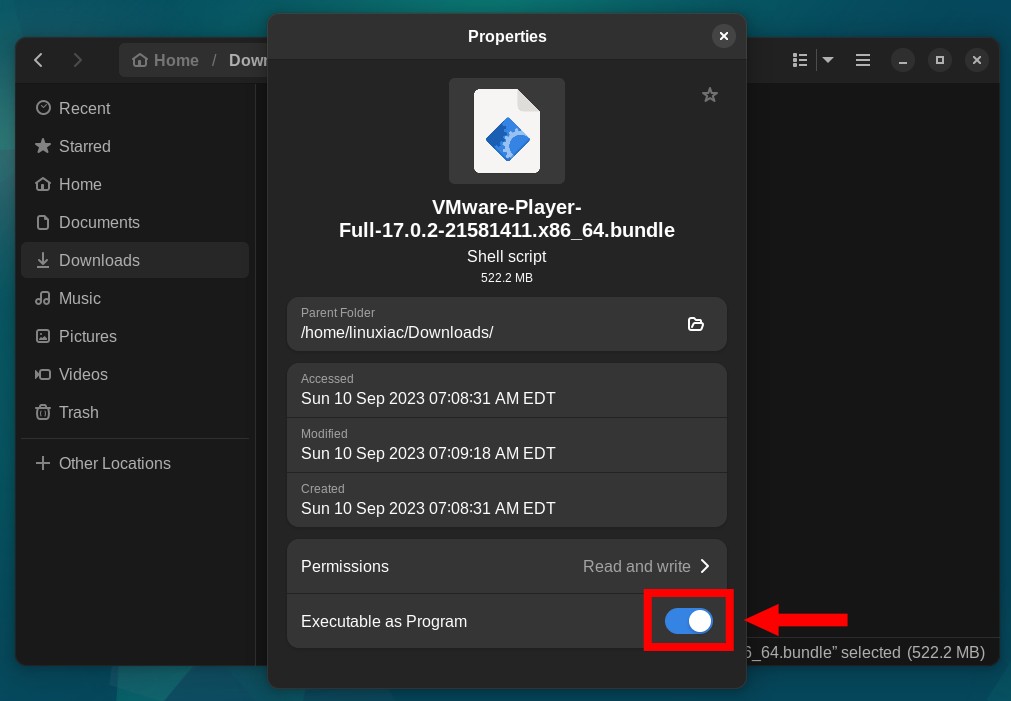Viewport: 1011px width, 701px height.
Task: Click the star icon to favorite the file
Action: point(710,95)
